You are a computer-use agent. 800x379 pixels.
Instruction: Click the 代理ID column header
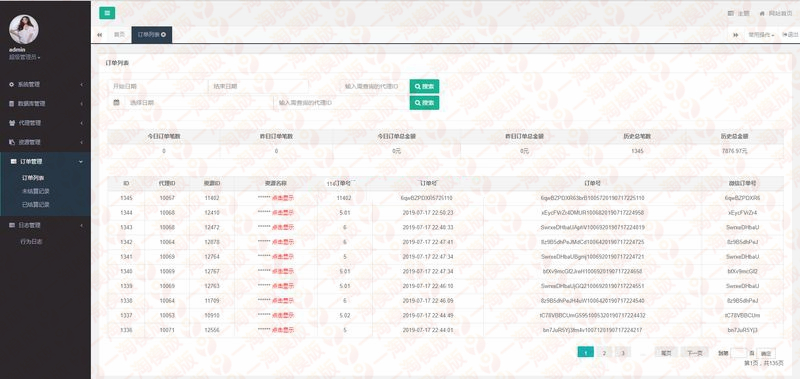(x=167, y=183)
